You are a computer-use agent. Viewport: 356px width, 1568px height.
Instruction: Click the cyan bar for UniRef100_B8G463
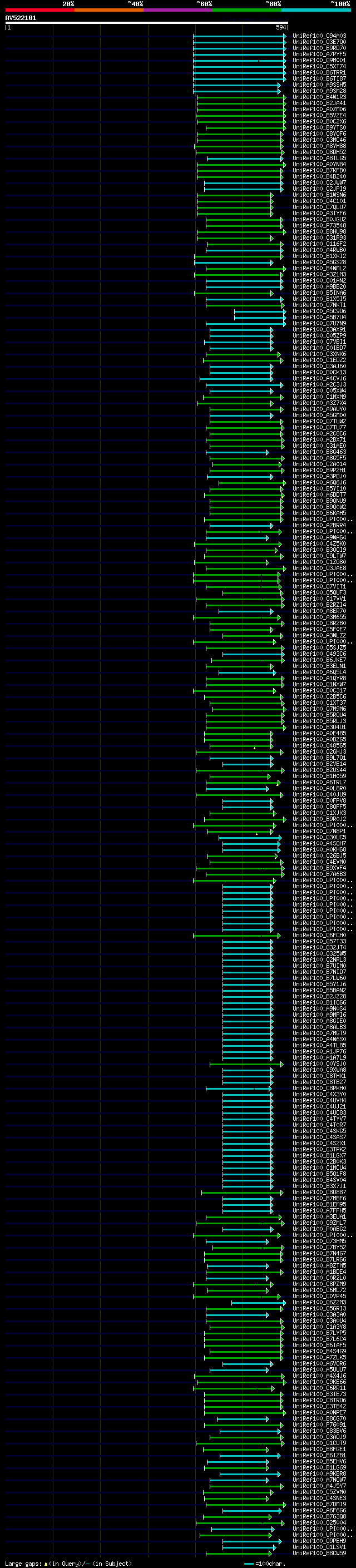click(x=238, y=452)
